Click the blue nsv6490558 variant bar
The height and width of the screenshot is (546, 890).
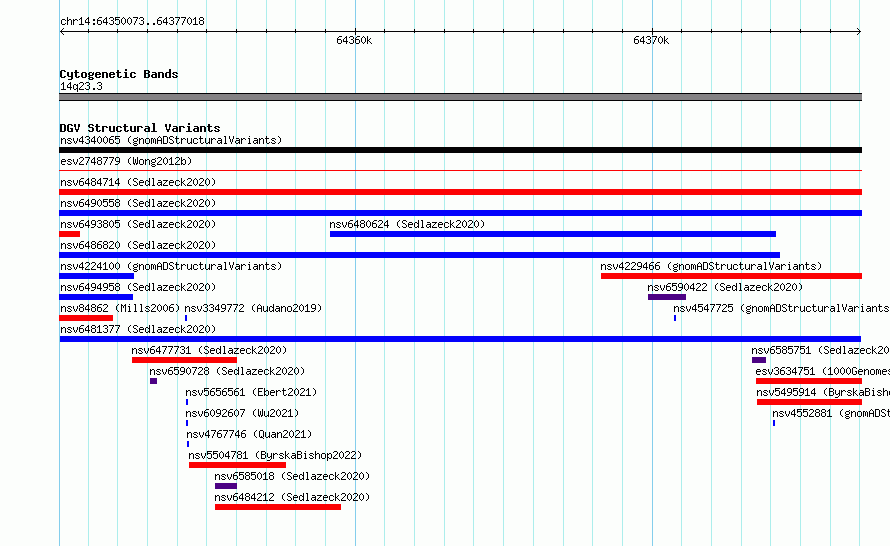point(460,213)
